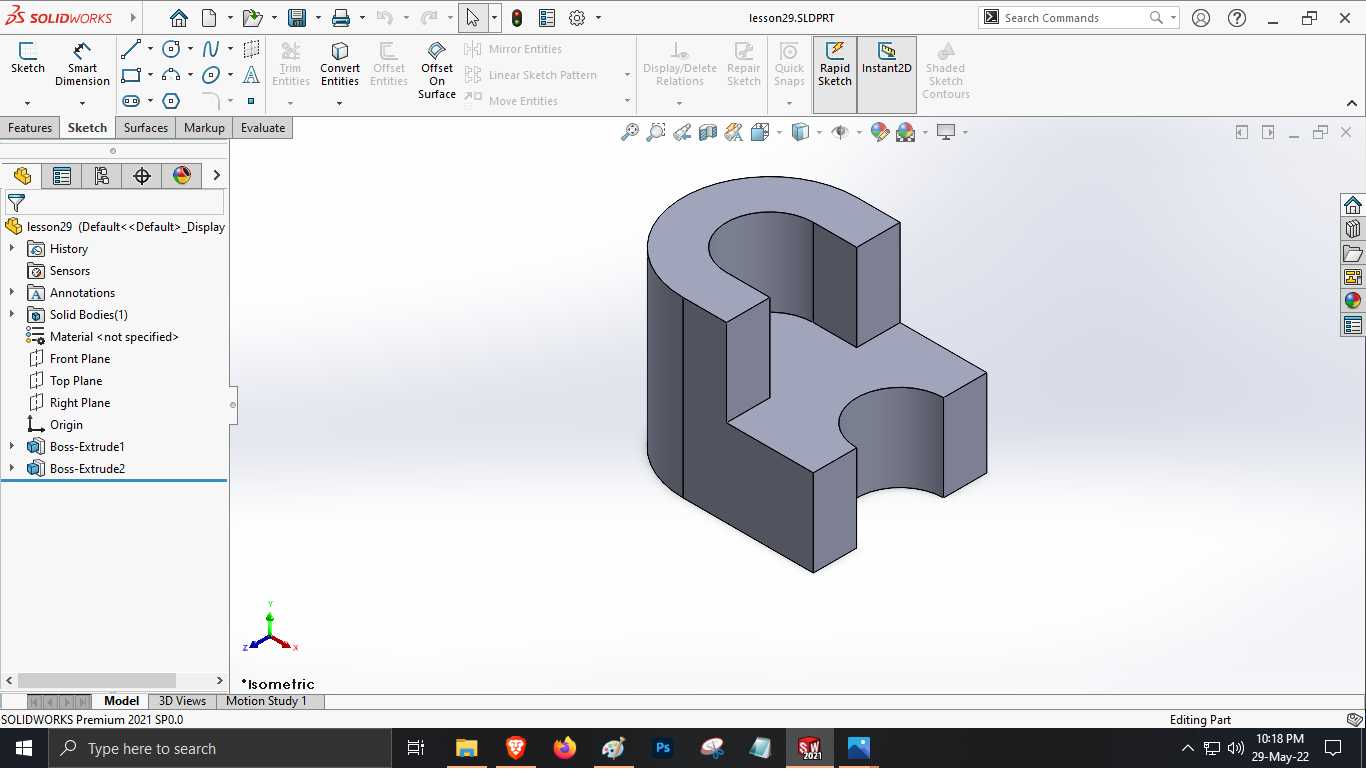Open SolidWorks Help question icon

click(1237, 18)
